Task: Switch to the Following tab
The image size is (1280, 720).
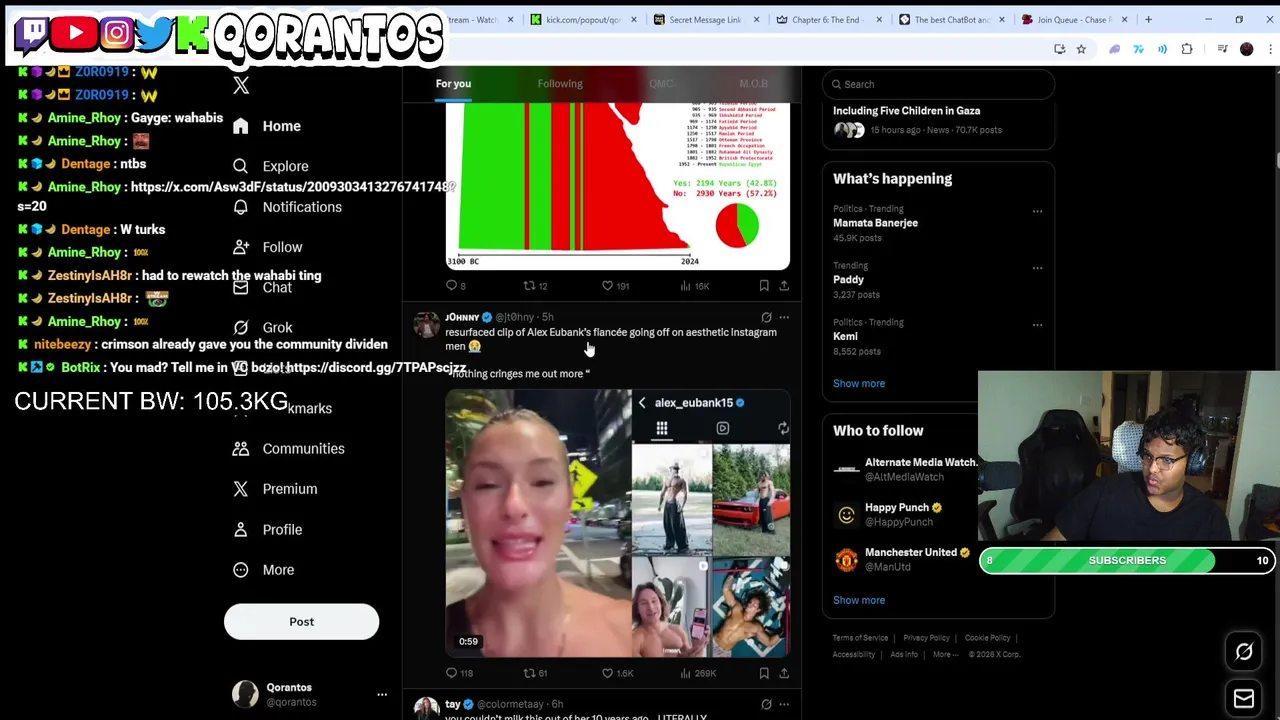Action: (x=560, y=84)
